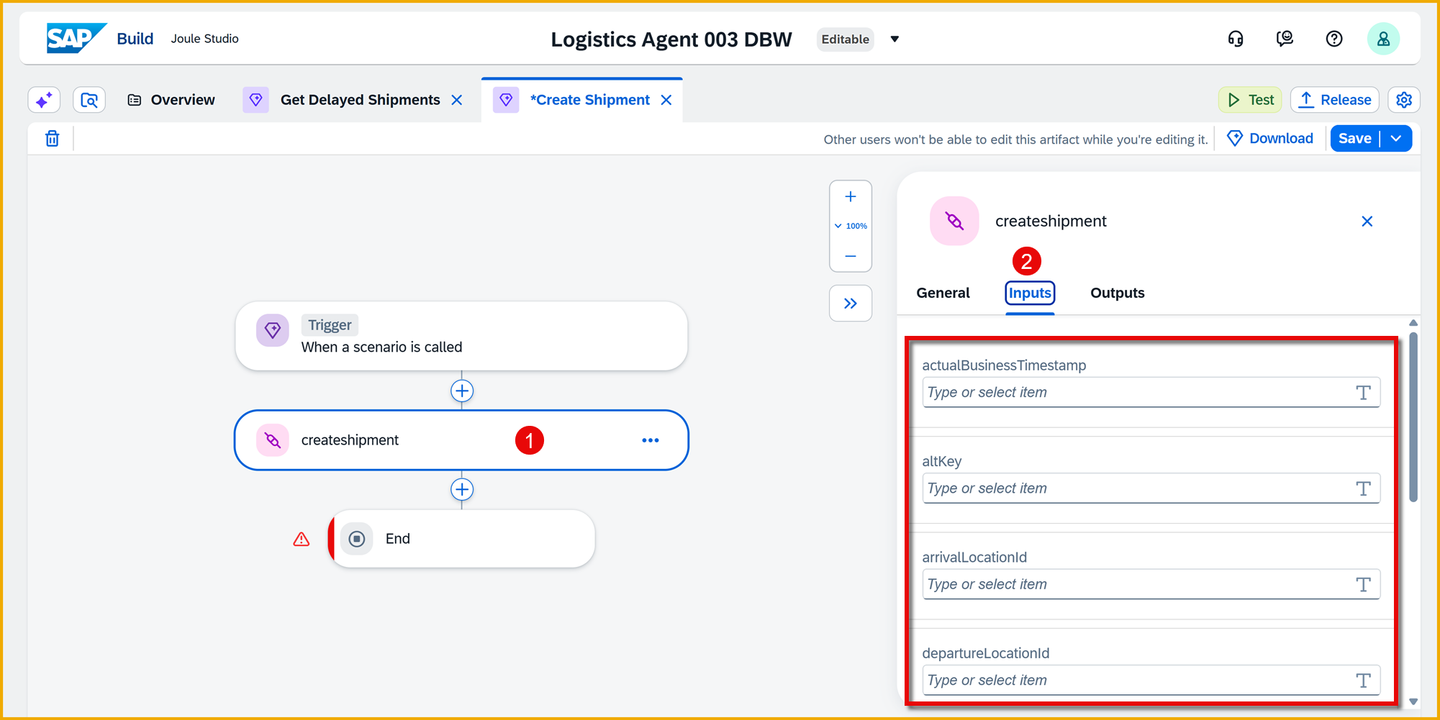Click the Joule Studio label
Screen dimensions: 1440x720
tap(205, 39)
